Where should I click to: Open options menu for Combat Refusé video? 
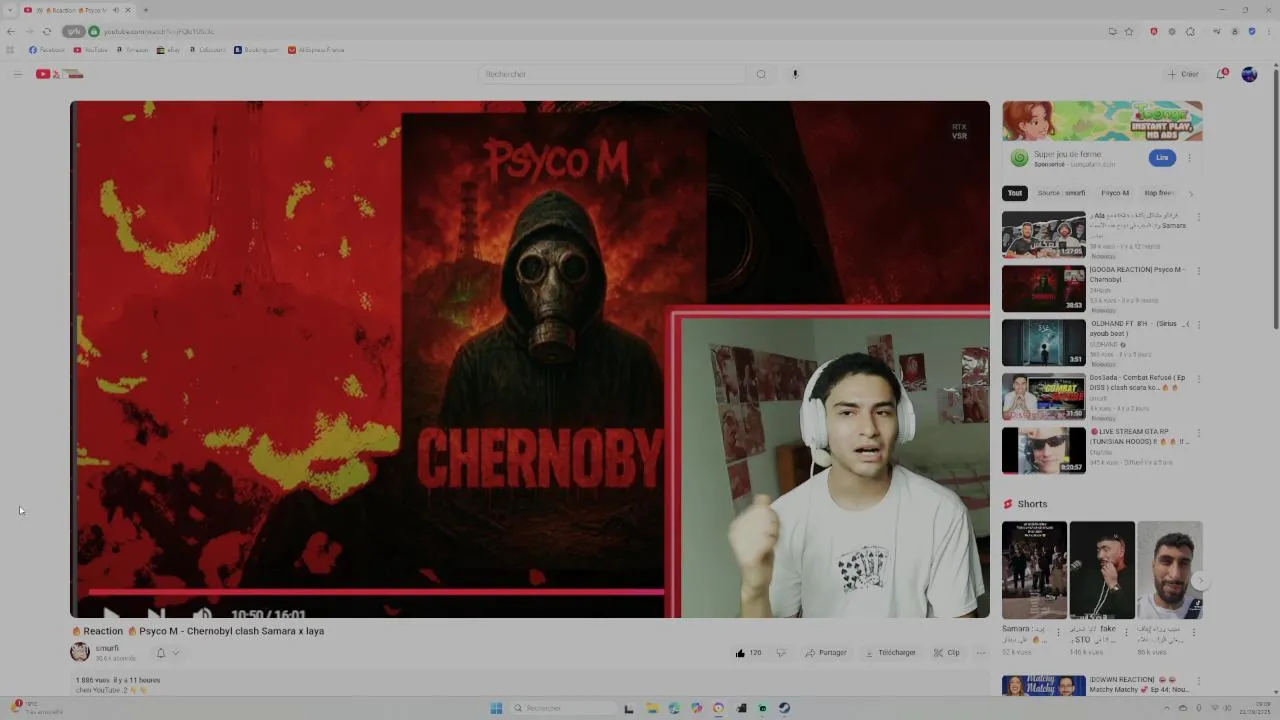pyautogui.click(x=1198, y=379)
